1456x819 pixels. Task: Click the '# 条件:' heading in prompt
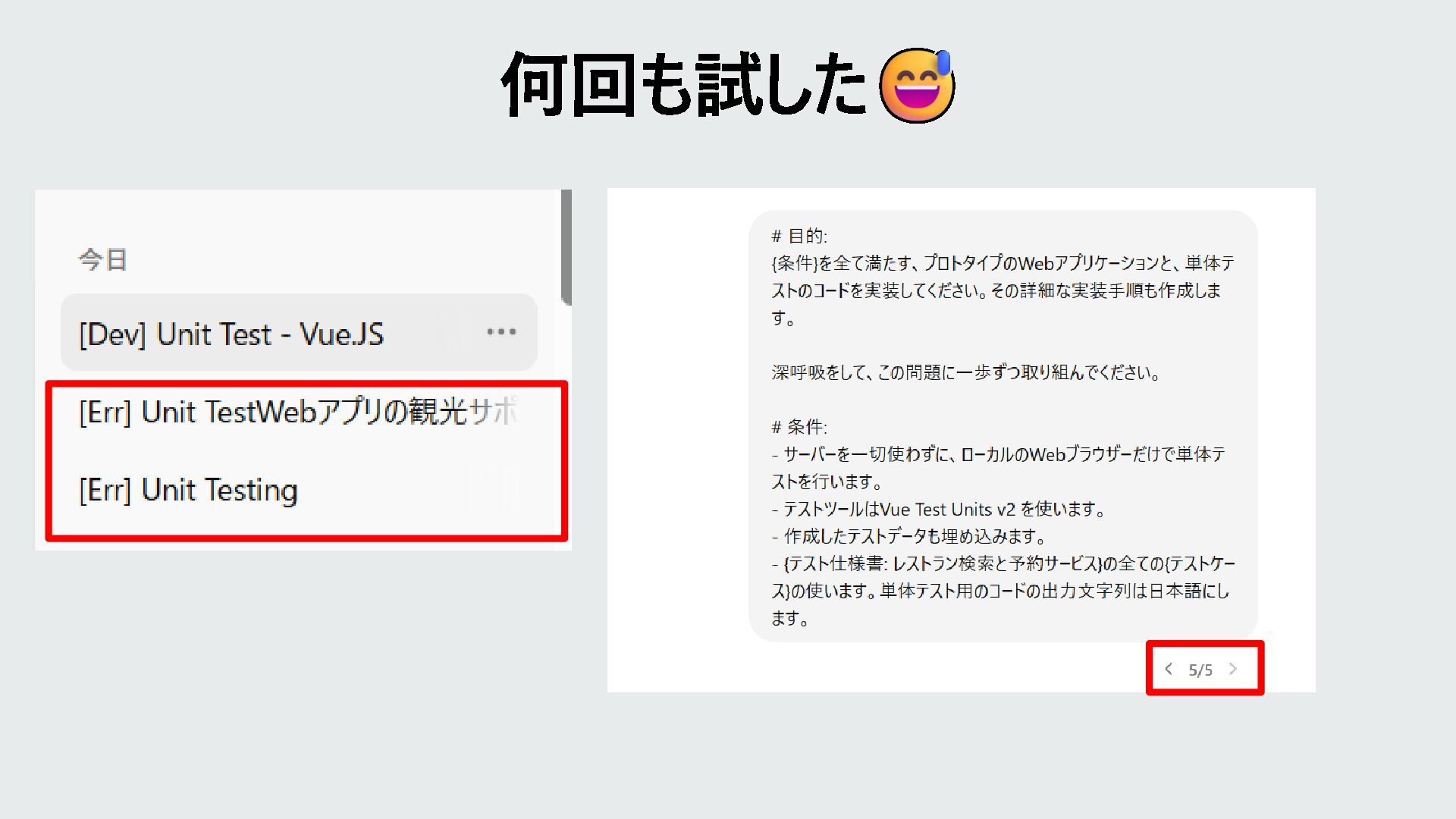[799, 427]
